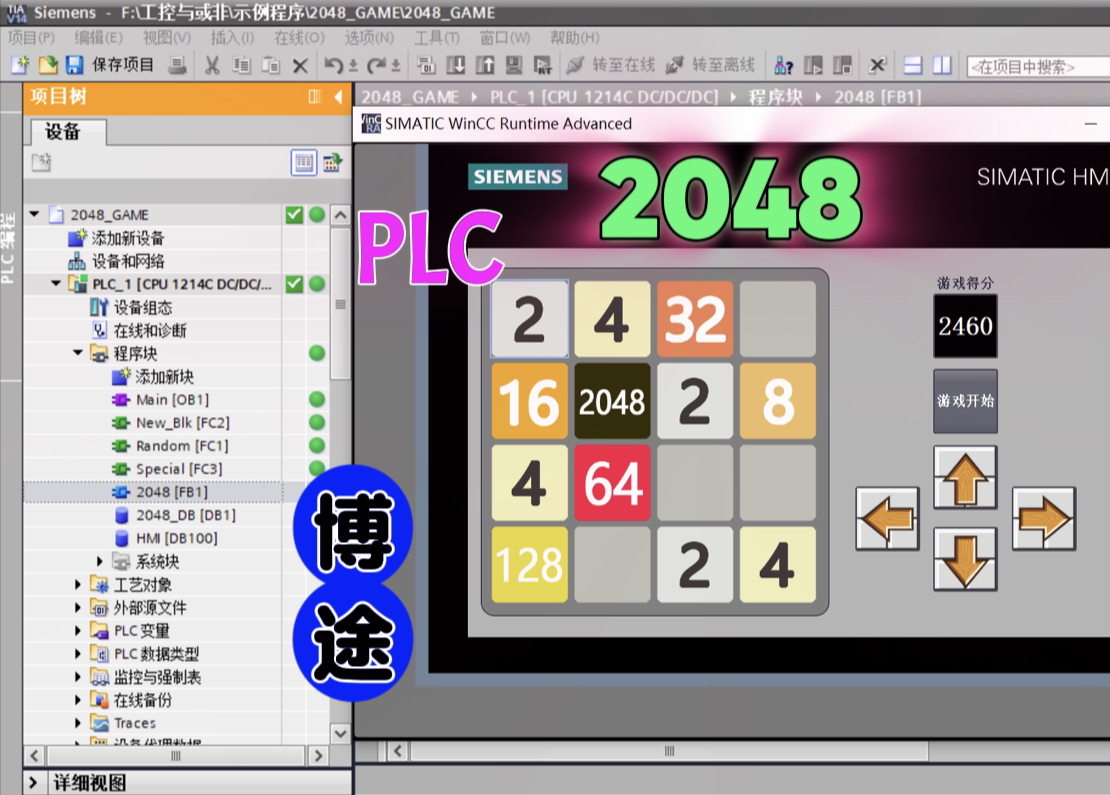The image size is (1110, 795).
Task: Save the project with 保存项目 button
Action: click(x=110, y=65)
